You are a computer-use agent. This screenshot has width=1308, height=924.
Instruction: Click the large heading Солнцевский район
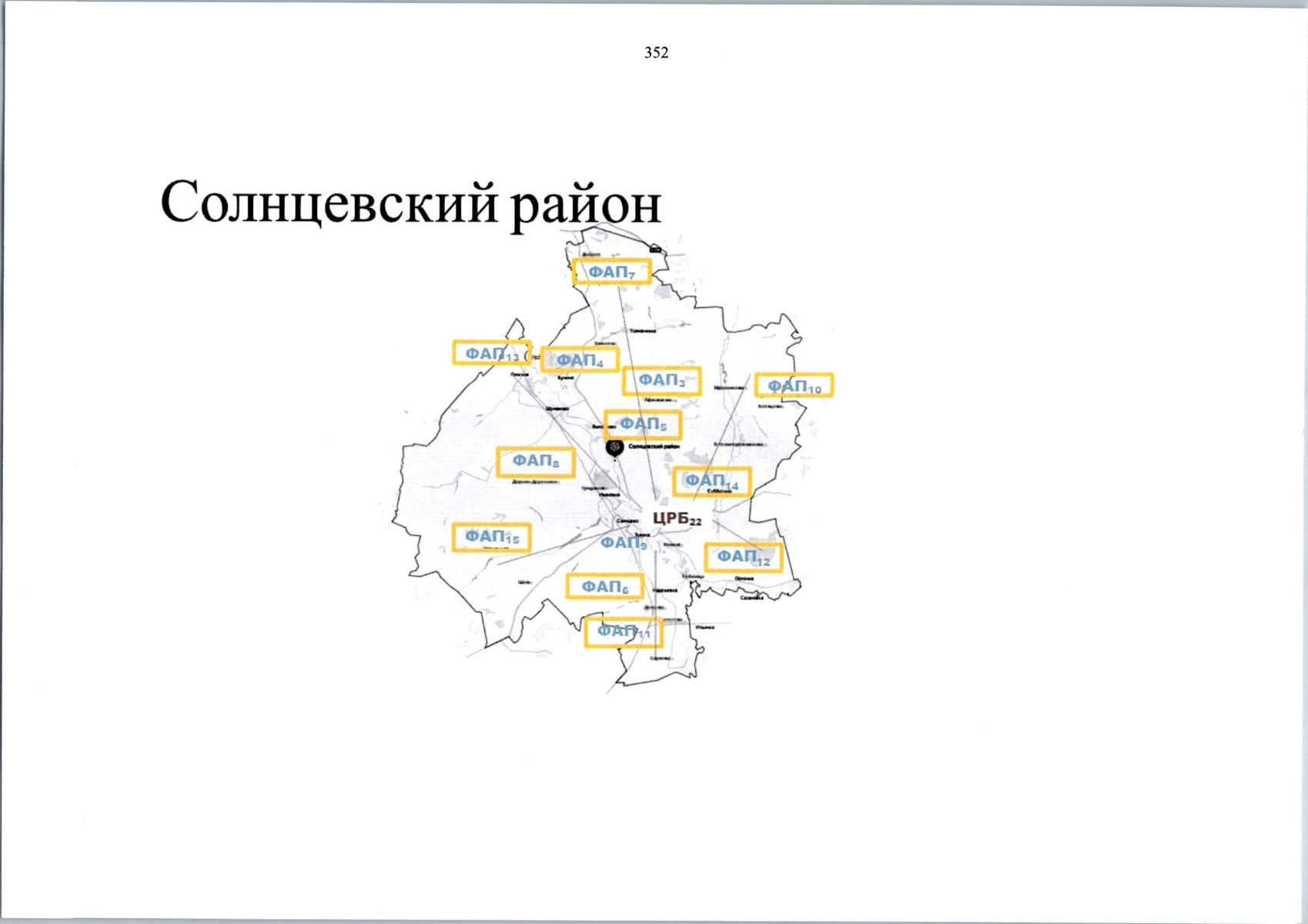point(410,203)
